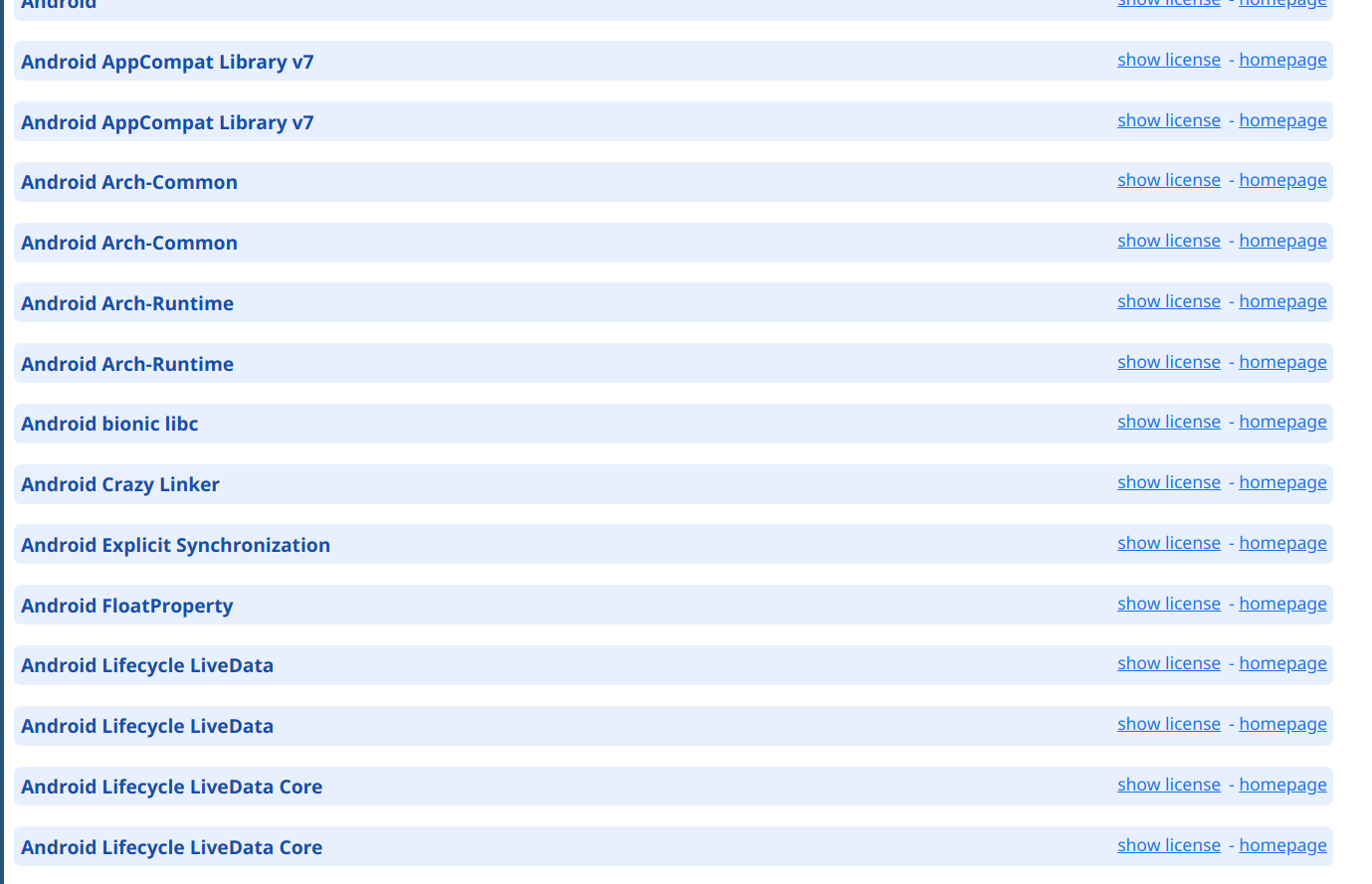
Task: Open homepage for Android Crazy Linker
Action: tap(1282, 482)
